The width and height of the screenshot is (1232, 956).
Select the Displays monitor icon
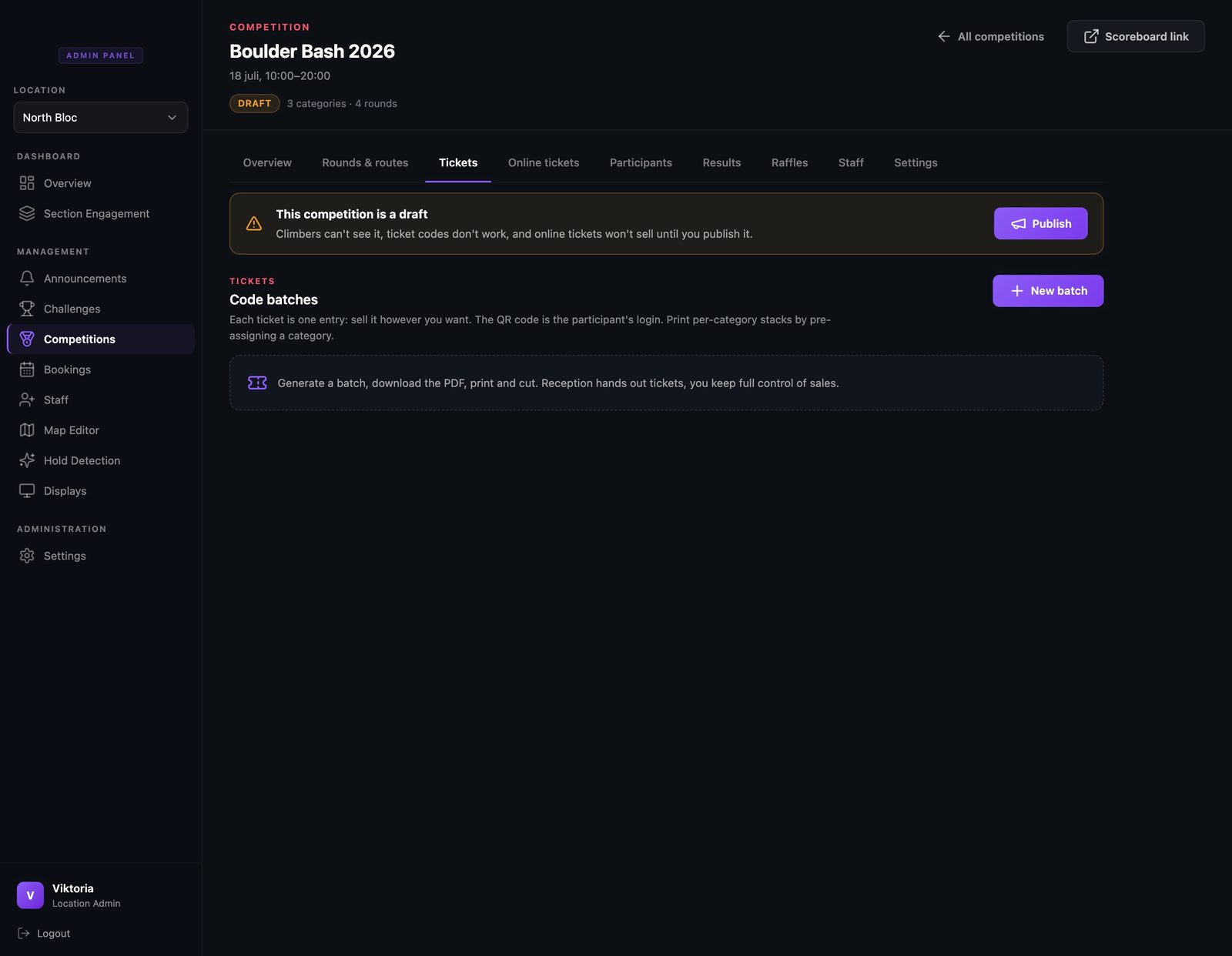point(27,491)
